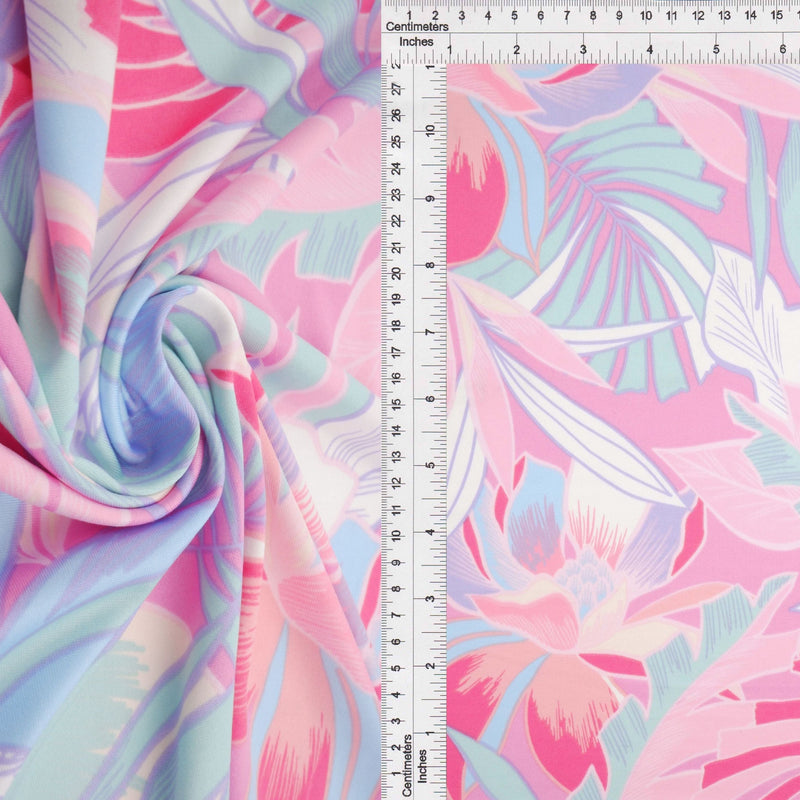
Task: Select the flat floral fabric swatch beside rulers
Action: pyautogui.click(x=623, y=432)
